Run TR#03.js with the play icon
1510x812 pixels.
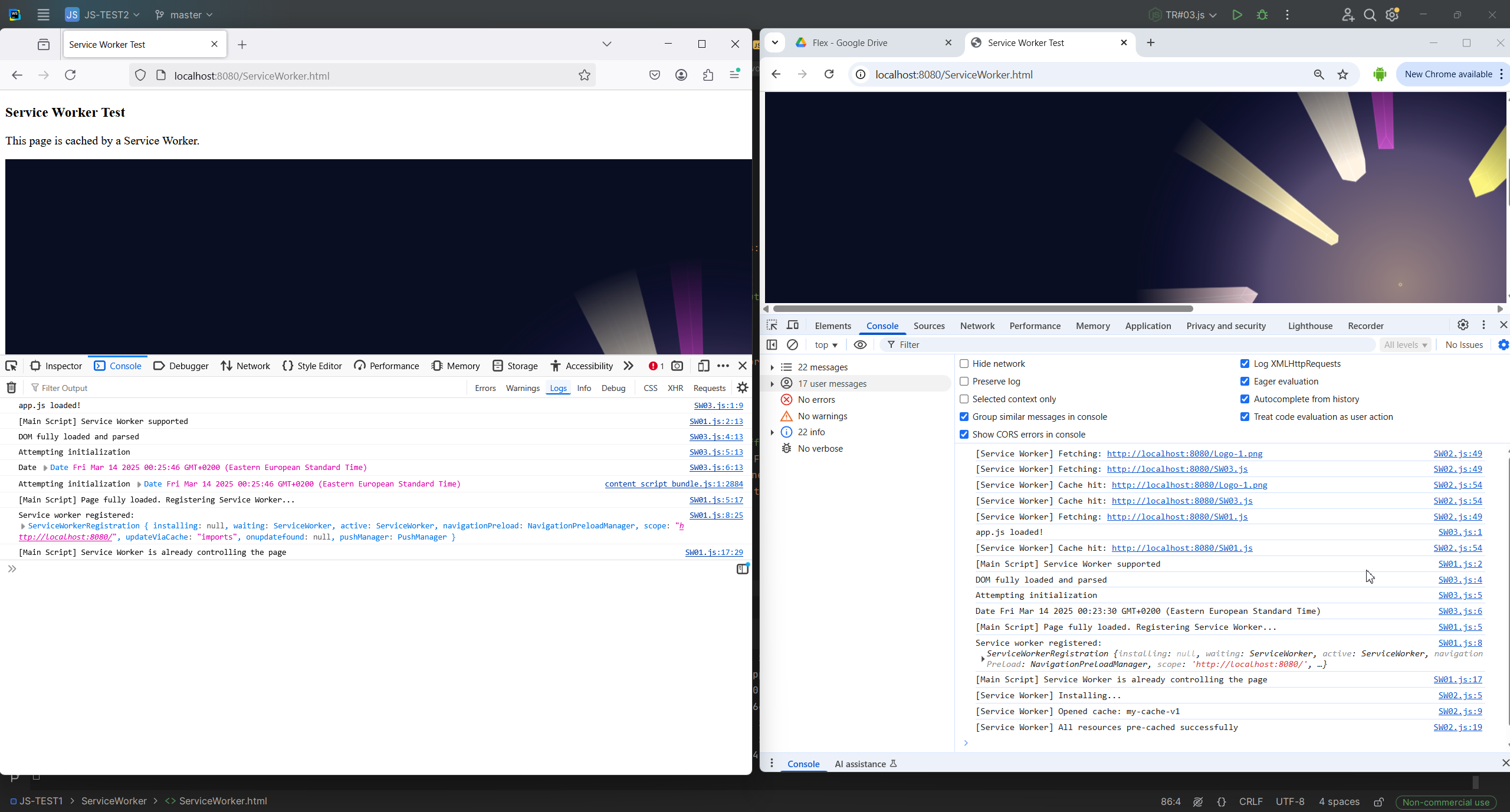[1237, 15]
